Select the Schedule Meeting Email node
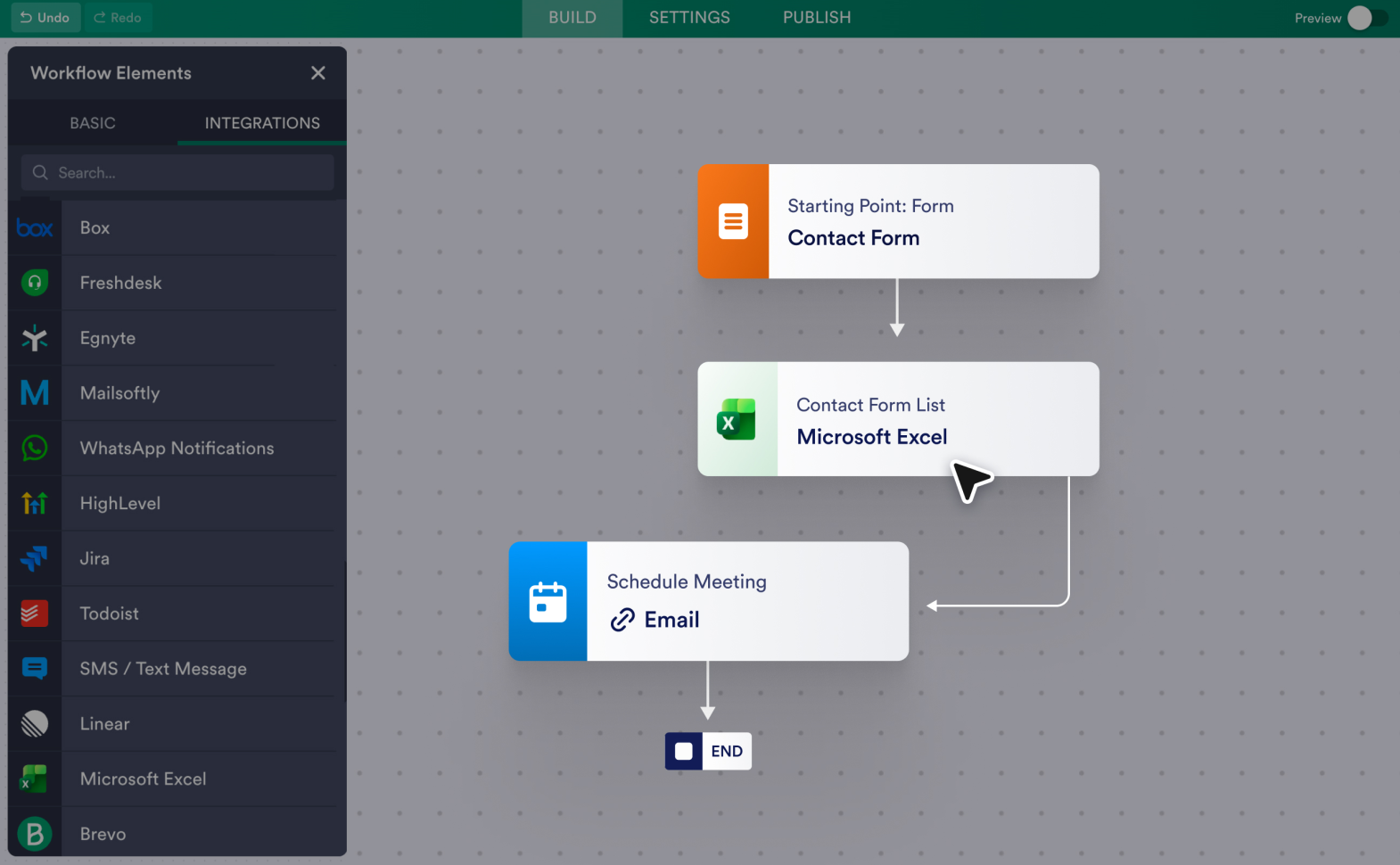Screen dimensions: 1400x865 [x=709, y=601]
